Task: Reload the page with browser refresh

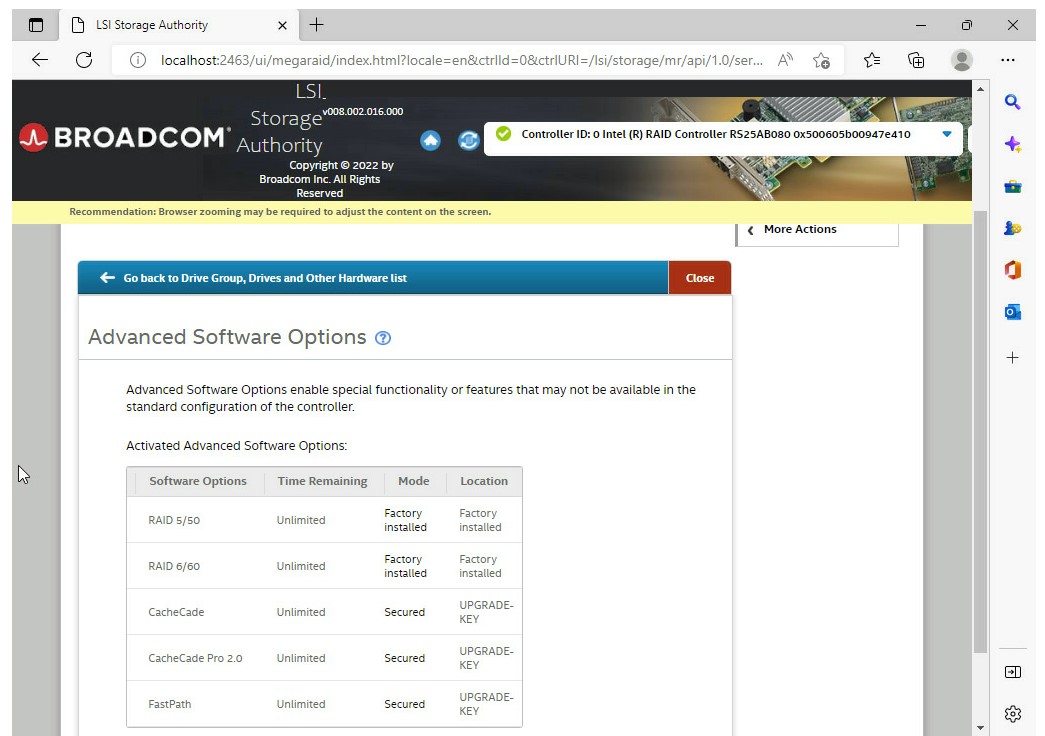Action: pos(84,60)
